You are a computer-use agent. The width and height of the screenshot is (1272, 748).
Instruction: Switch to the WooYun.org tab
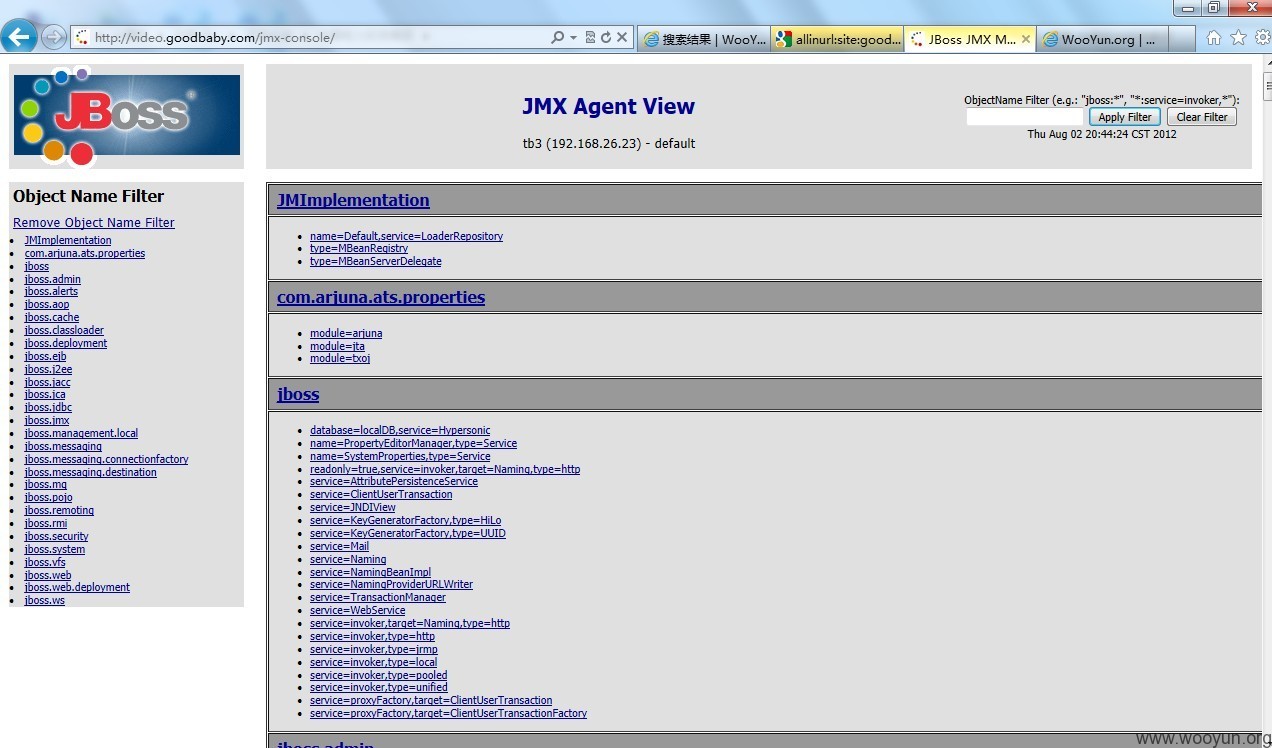click(1102, 39)
